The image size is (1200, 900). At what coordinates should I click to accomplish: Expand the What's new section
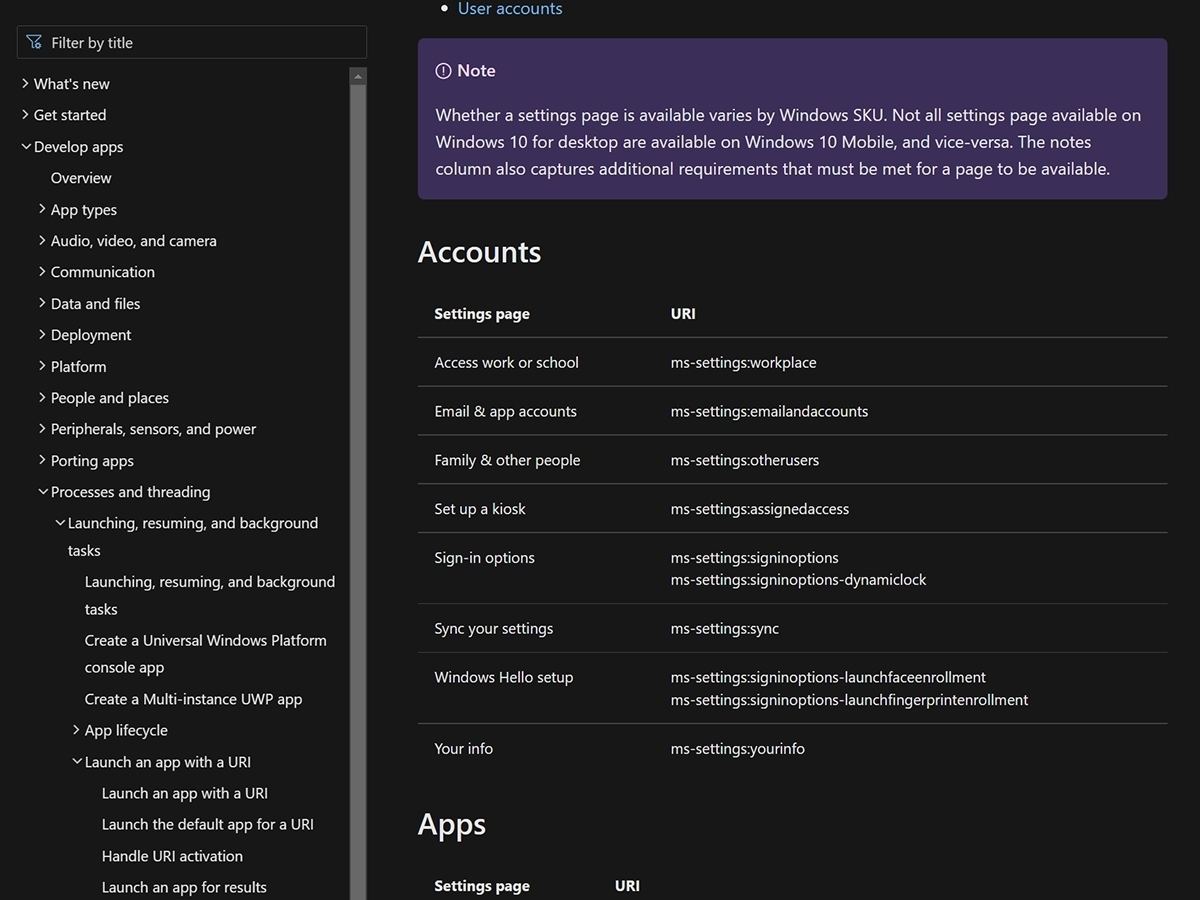tap(25, 84)
